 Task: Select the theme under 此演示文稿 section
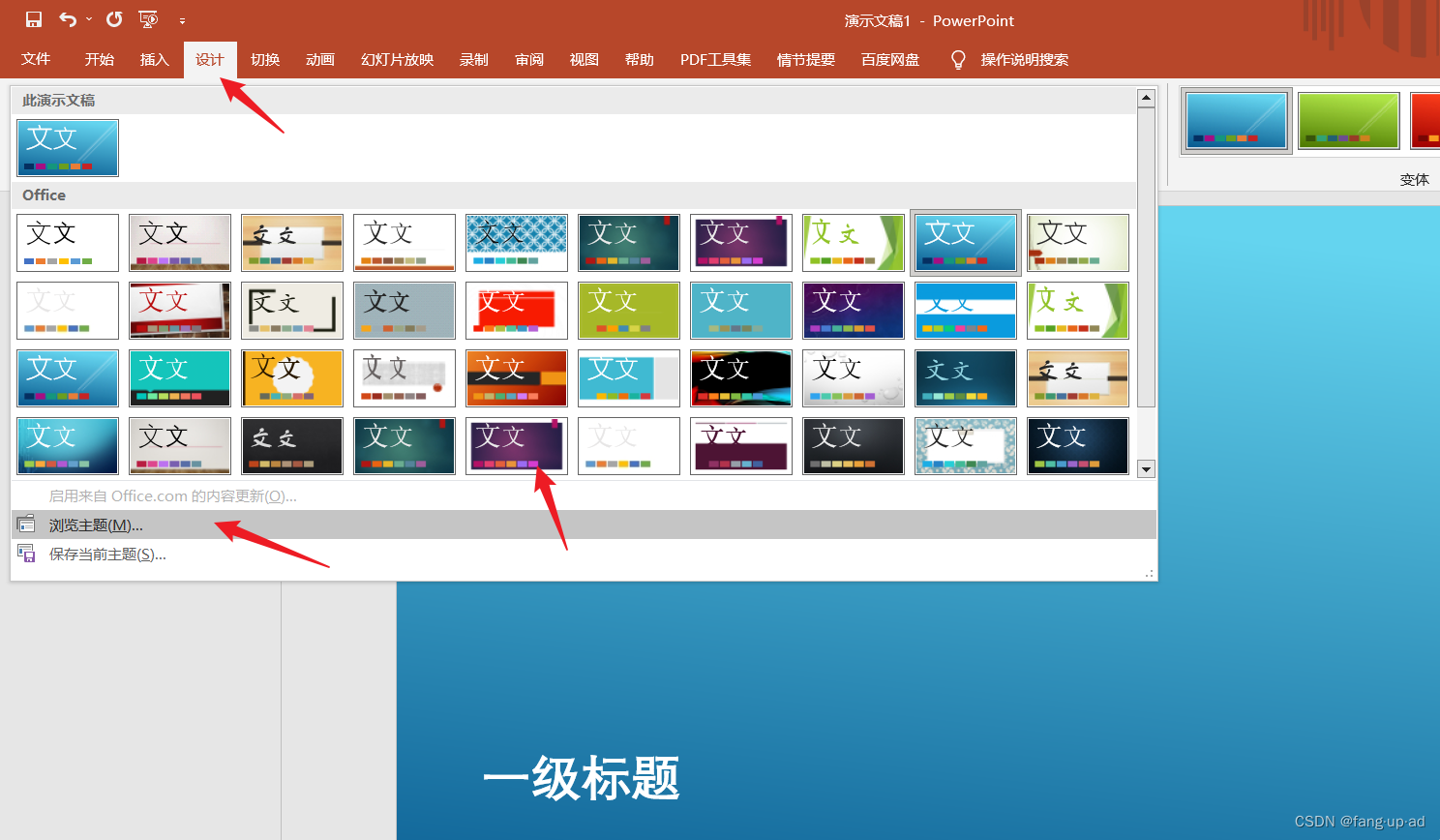(x=68, y=147)
